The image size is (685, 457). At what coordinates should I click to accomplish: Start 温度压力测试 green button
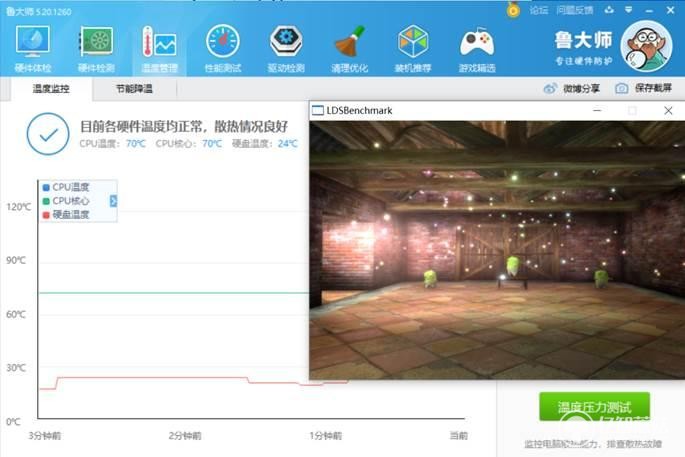pos(595,406)
